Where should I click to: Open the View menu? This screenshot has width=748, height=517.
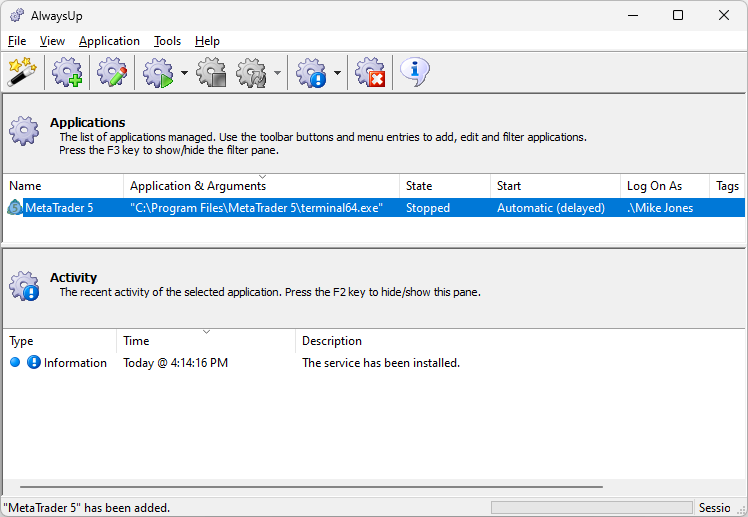(x=52, y=41)
